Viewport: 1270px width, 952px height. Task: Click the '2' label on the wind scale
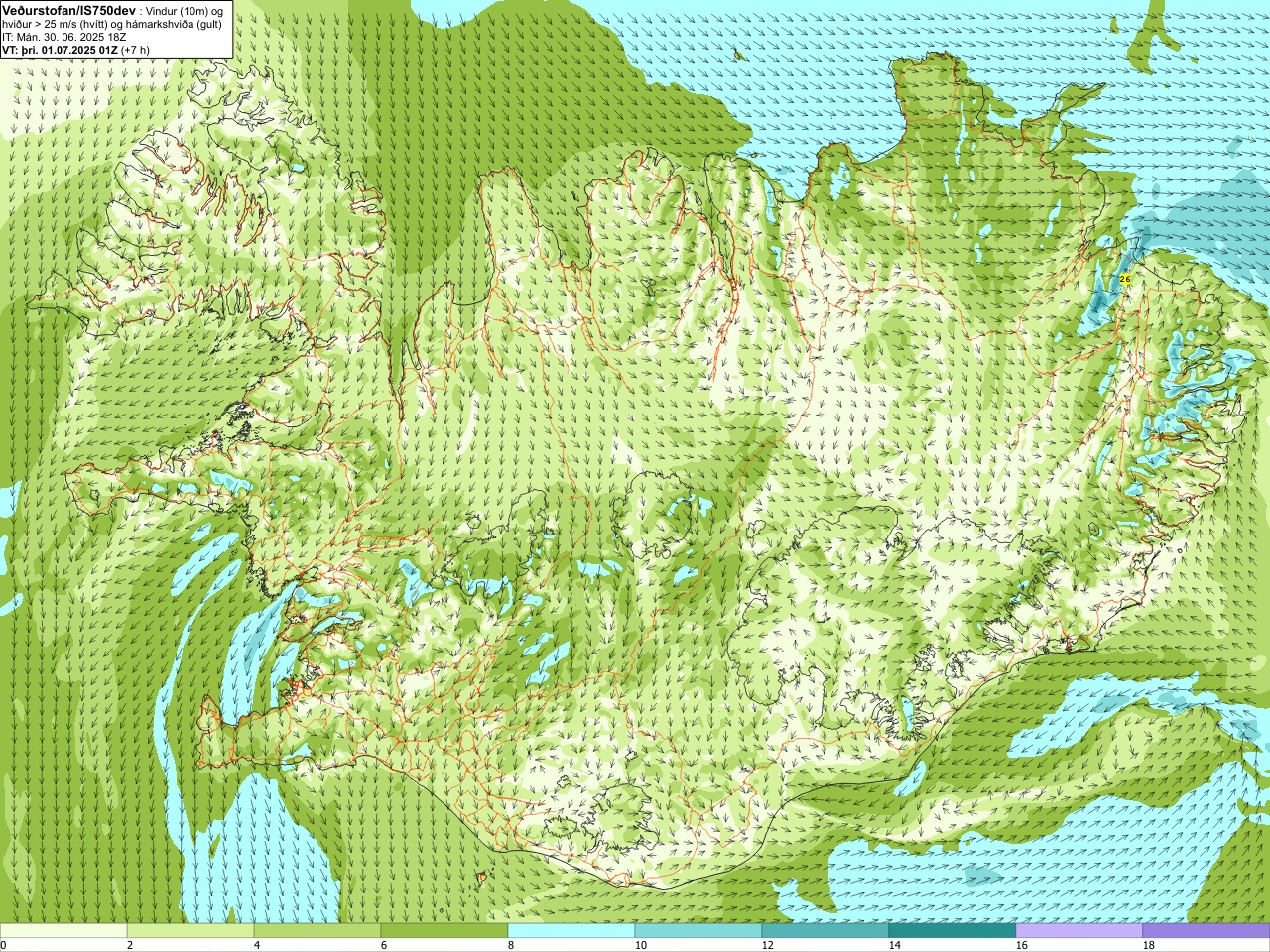(x=130, y=945)
